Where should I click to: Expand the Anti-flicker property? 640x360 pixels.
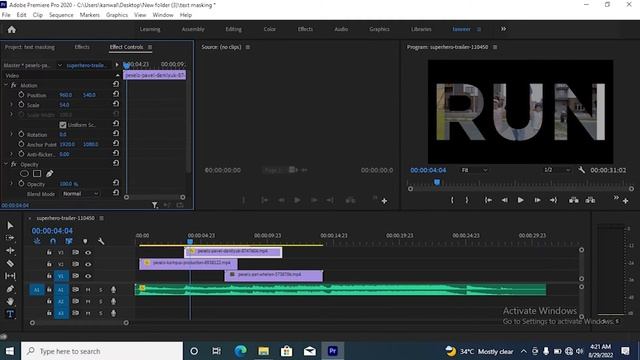[11, 154]
